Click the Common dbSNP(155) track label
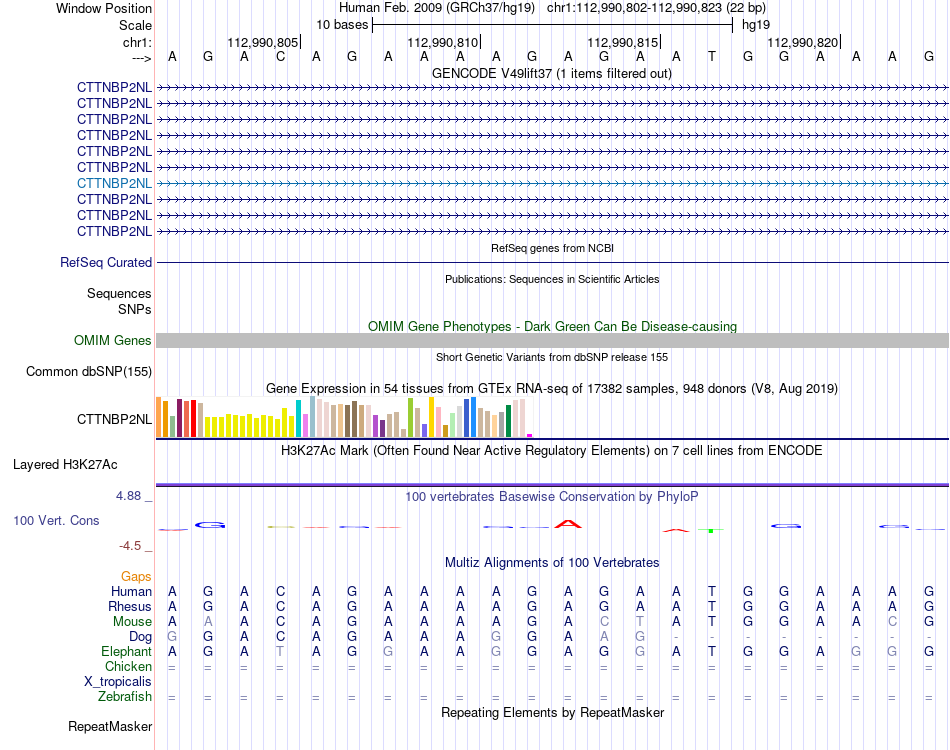The height and width of the screenshot is (750, 950). click(89, 371)
